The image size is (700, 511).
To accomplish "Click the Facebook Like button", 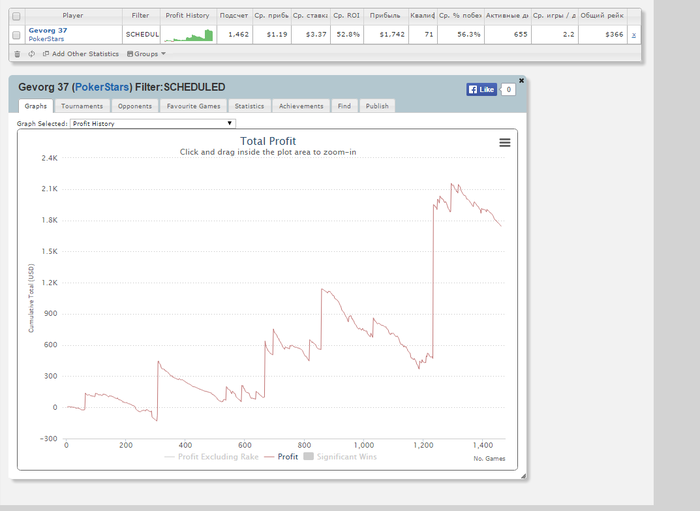I will click(x=481, y=89).
